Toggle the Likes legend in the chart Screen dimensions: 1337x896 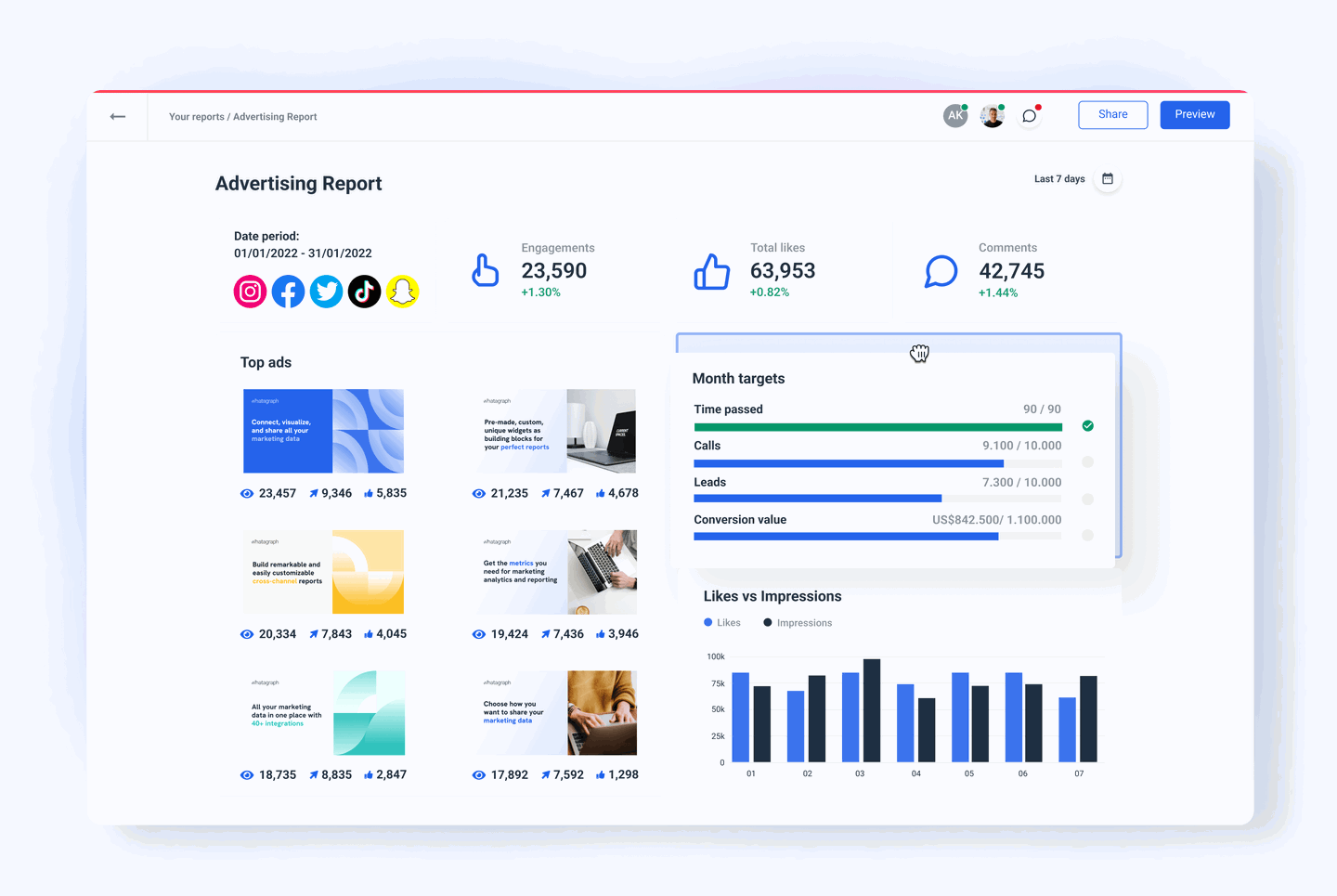[722, 622]
